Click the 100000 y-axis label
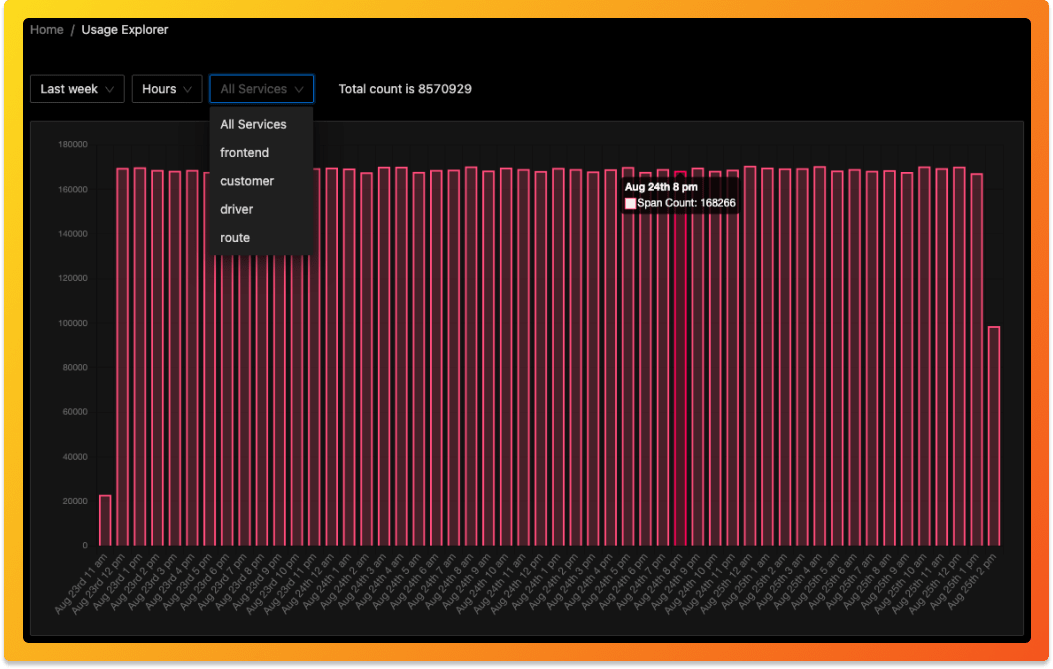This screenshot has height=669, width=1053. (73, 323)
